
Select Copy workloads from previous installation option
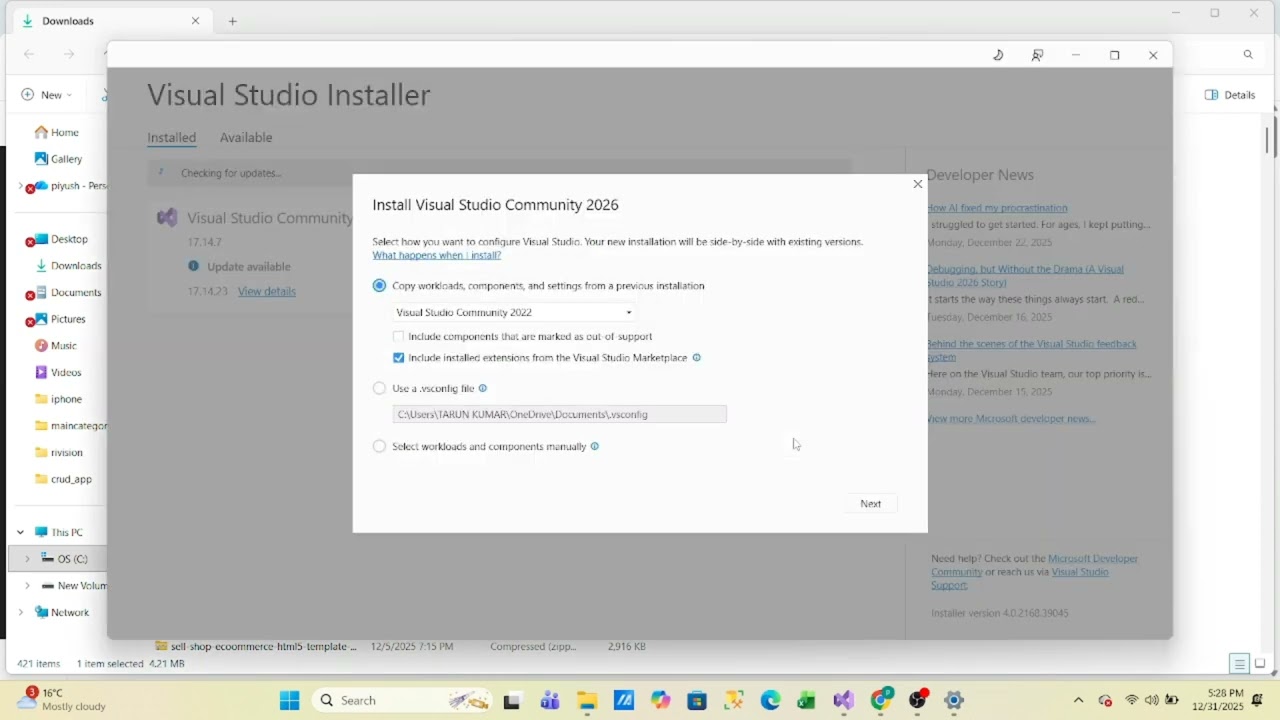(x=379, y=286)
